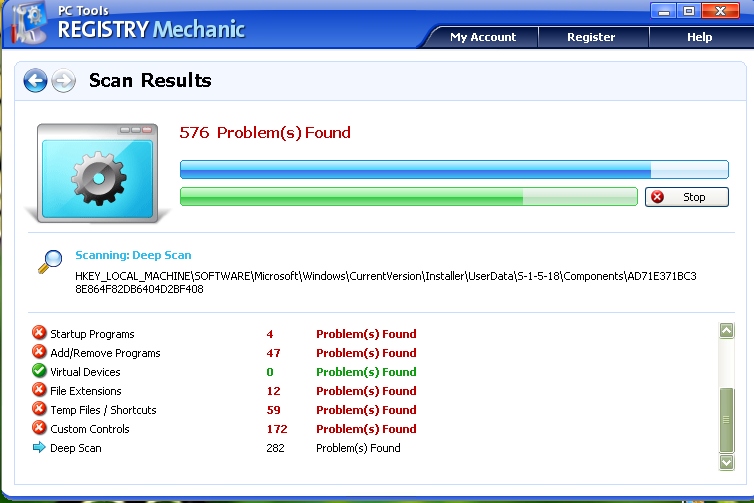This screenshot has width=754, height=503.
Task: Click the red error icon beside Add/Remove Programs
Action: click(39, 353)
